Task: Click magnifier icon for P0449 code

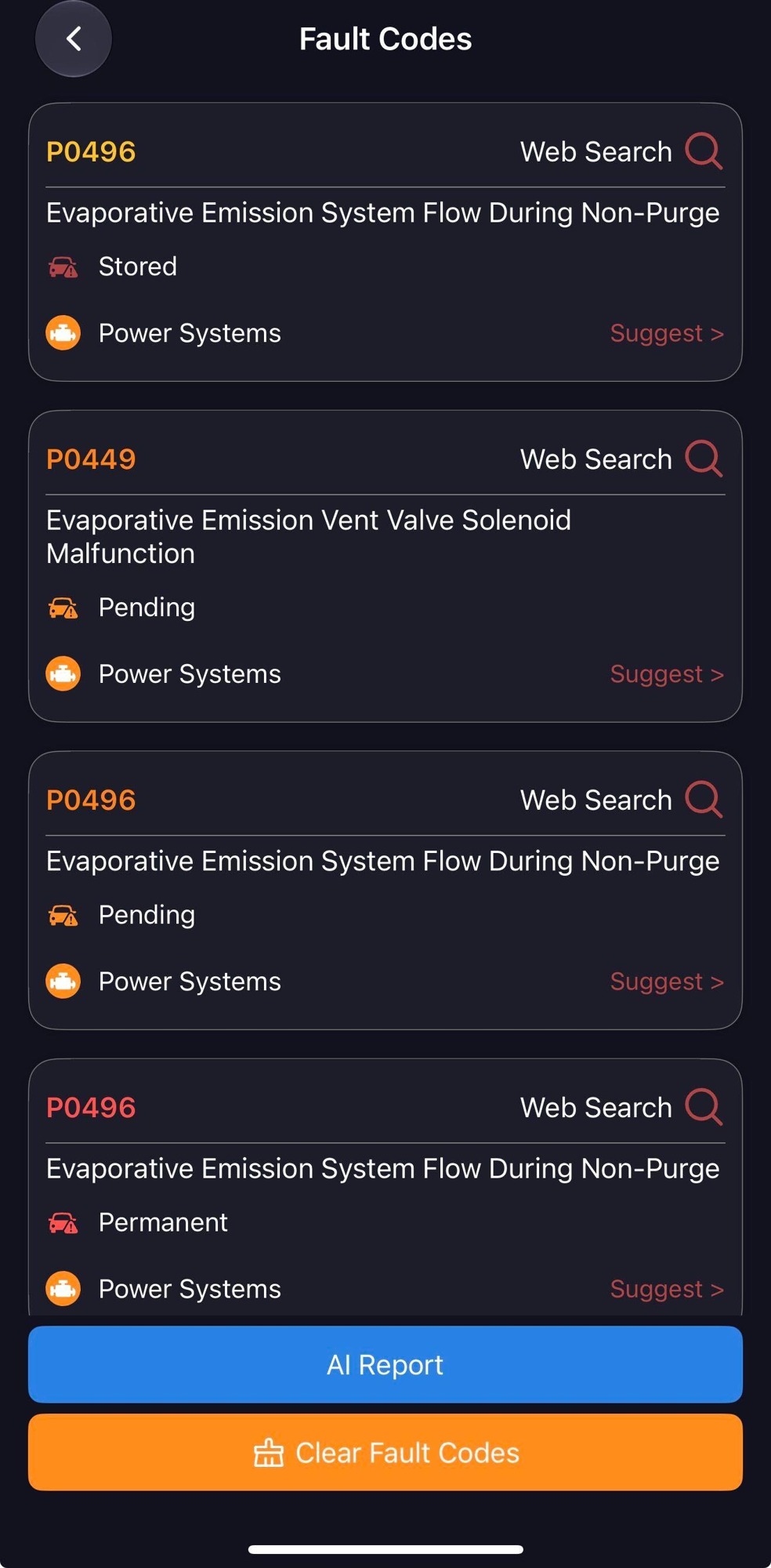Action: [x=704, y=458]
